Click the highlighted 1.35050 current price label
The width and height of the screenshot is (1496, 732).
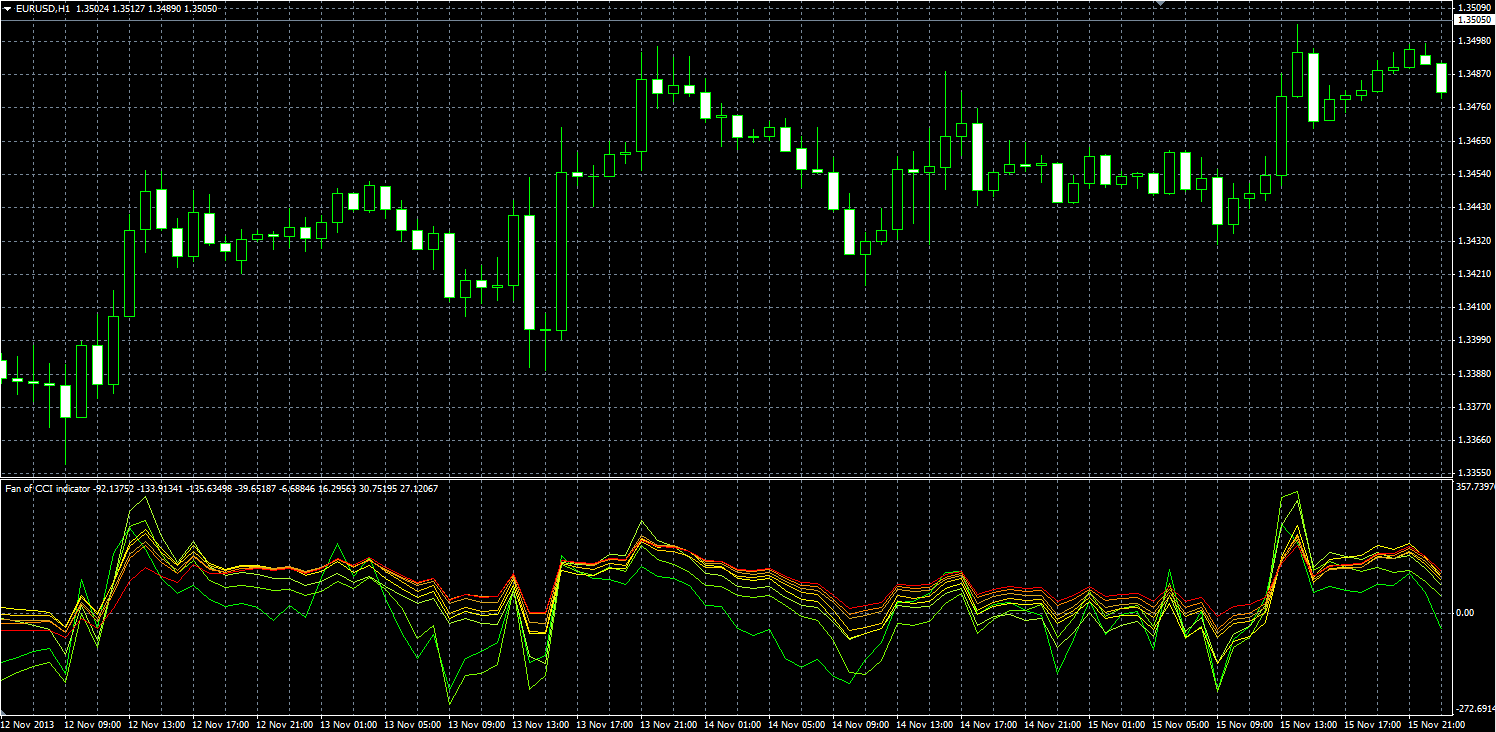[x=1475, y=20]
